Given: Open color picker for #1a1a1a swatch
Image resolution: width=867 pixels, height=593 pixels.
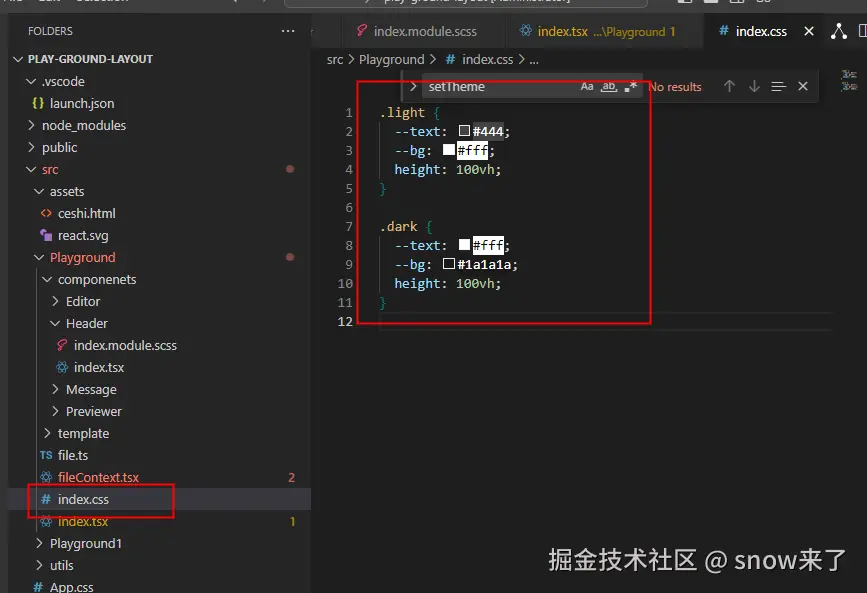Looking at the screenshot, I should pos(449,263).
